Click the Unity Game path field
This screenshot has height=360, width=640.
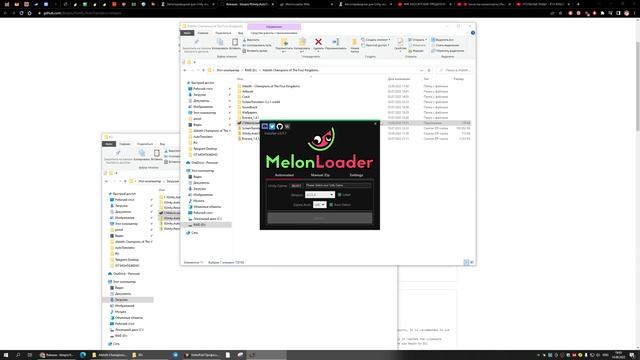tap(338, 185)
